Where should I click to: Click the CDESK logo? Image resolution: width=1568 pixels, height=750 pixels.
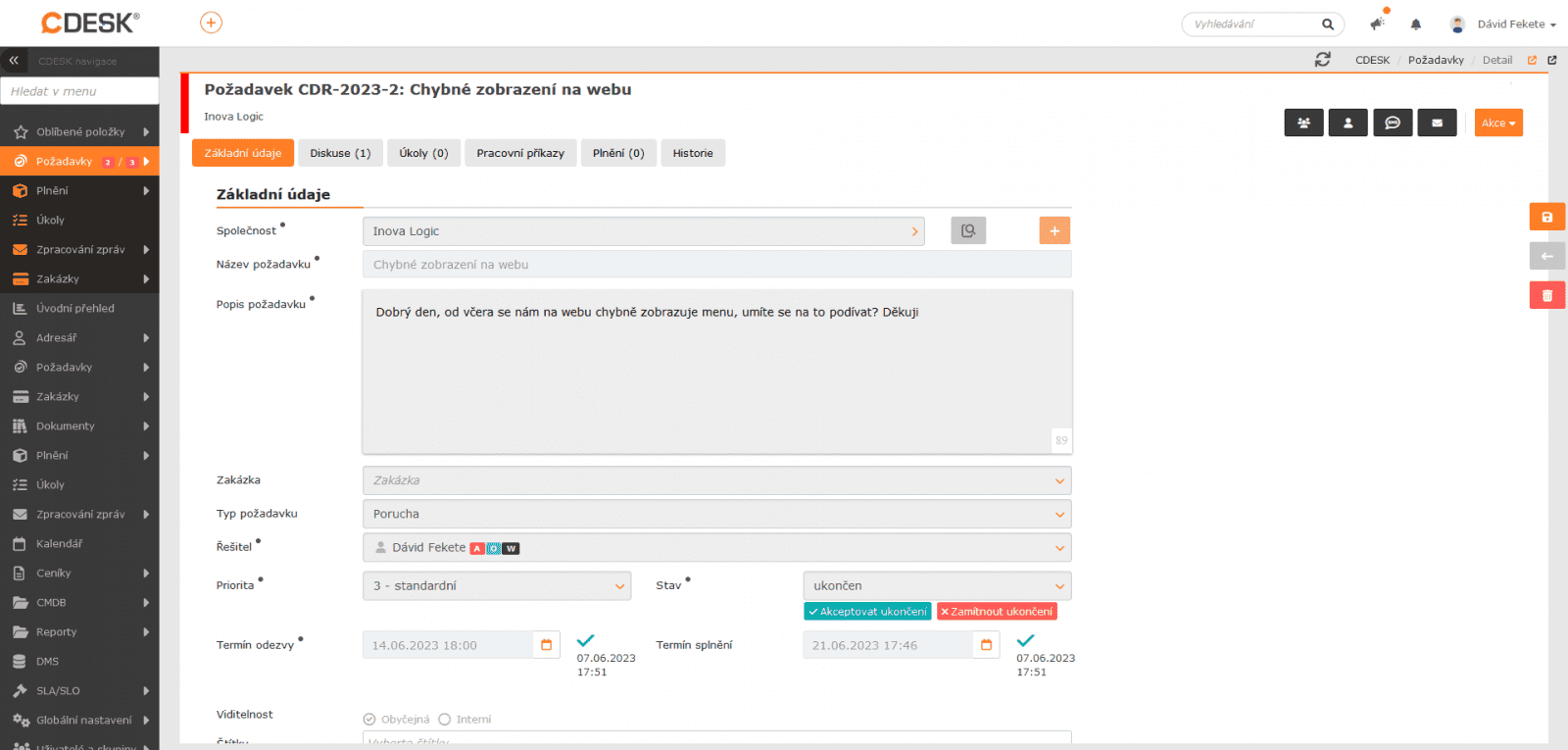(x=90, y=23)
